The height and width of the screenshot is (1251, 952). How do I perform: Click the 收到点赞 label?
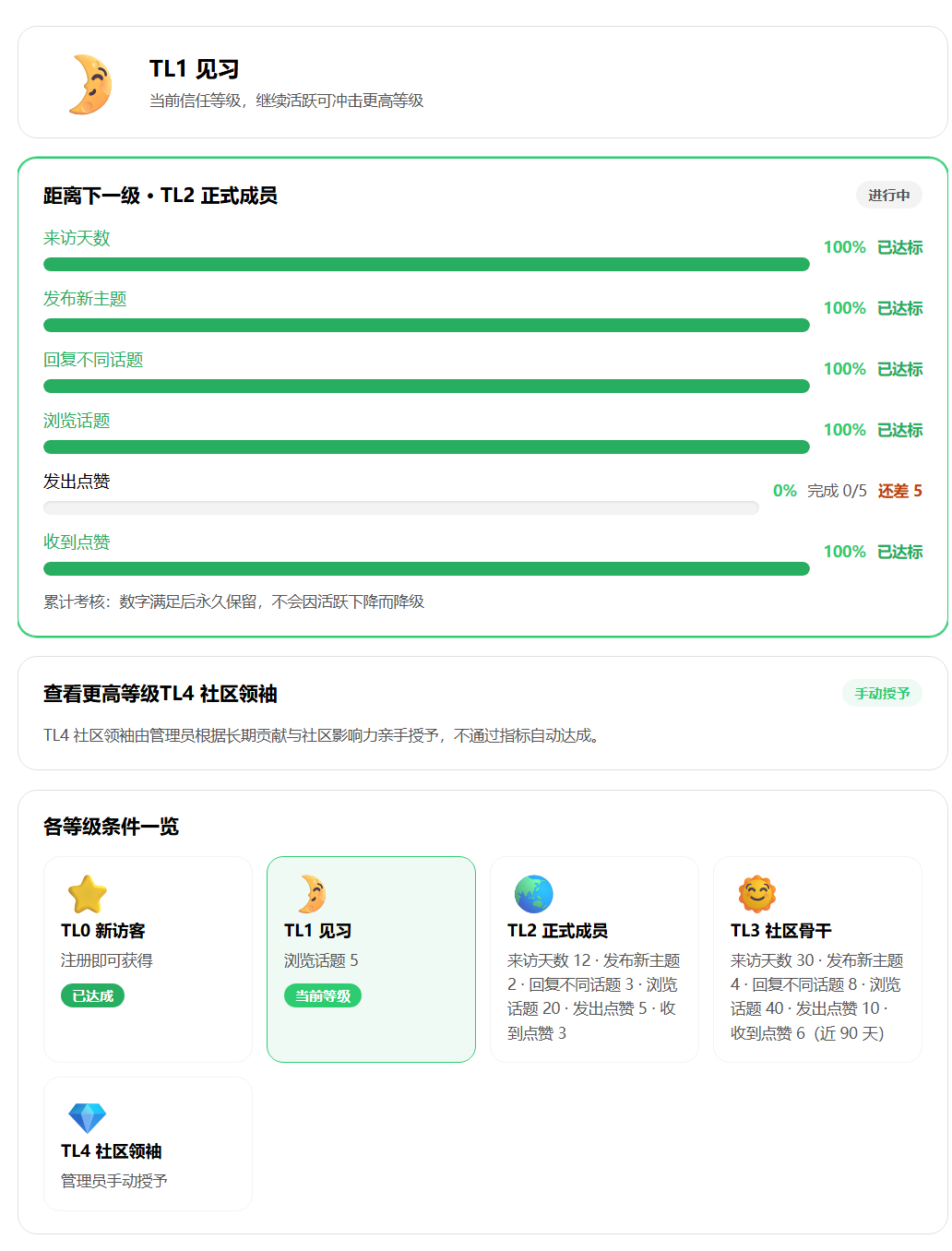click(77, 542)
